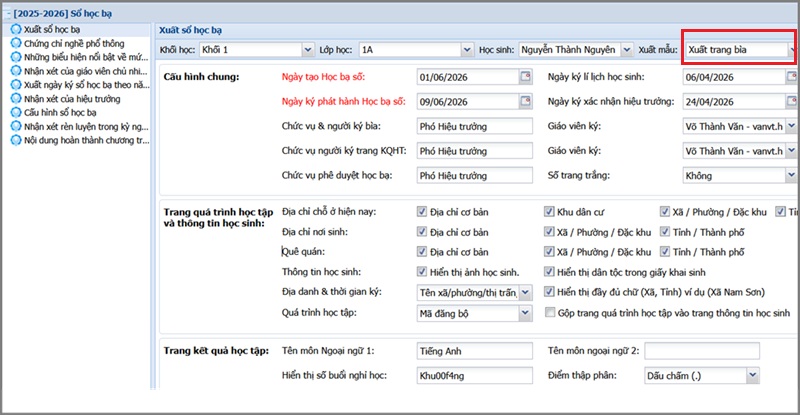Click the 'Hiển thị số buổi nghỉ học' field
This screenshot has height=415, width=800.
pos(474,376)
